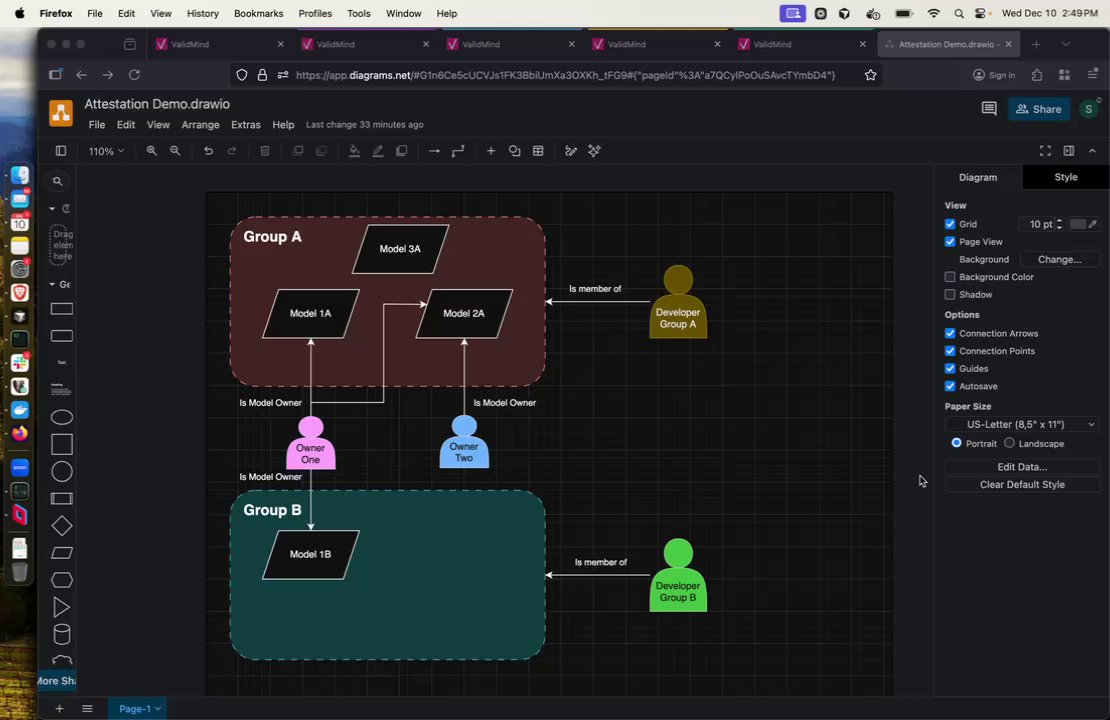
Task: Collapse the scratchpad section in sidebar
Action: click(x=52, y=209)
